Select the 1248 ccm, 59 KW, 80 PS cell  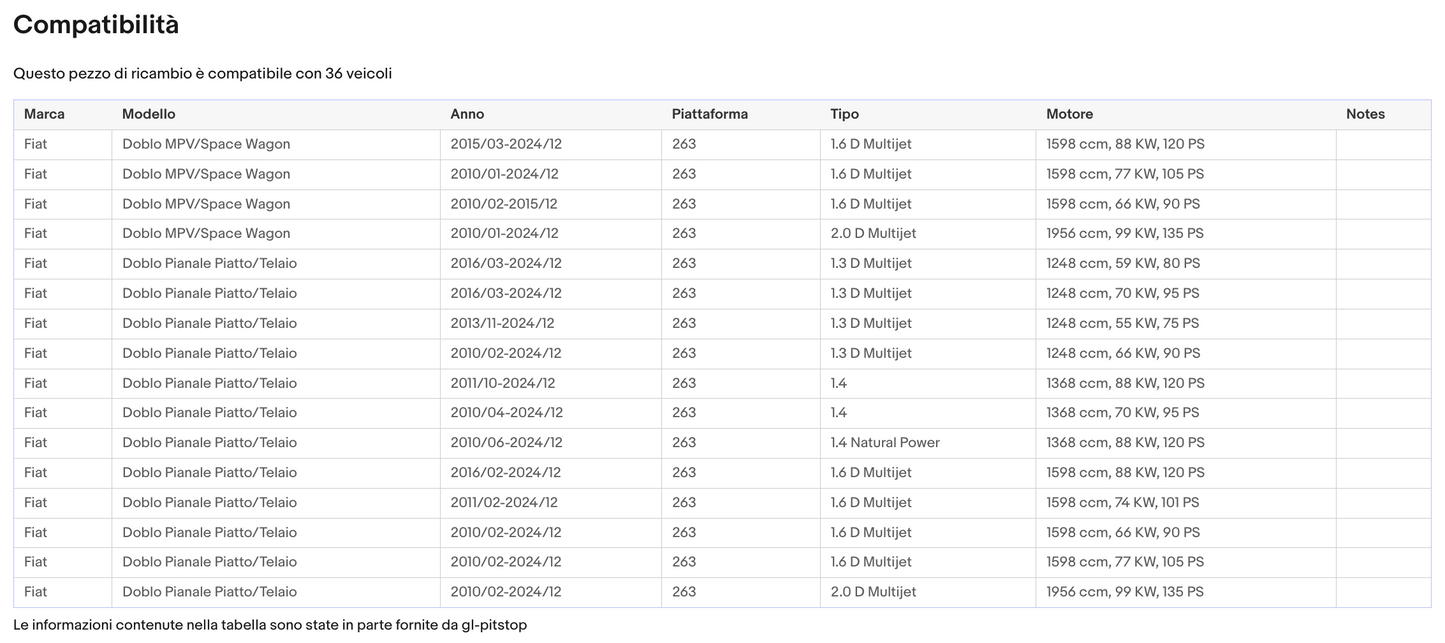(1123, 263)
